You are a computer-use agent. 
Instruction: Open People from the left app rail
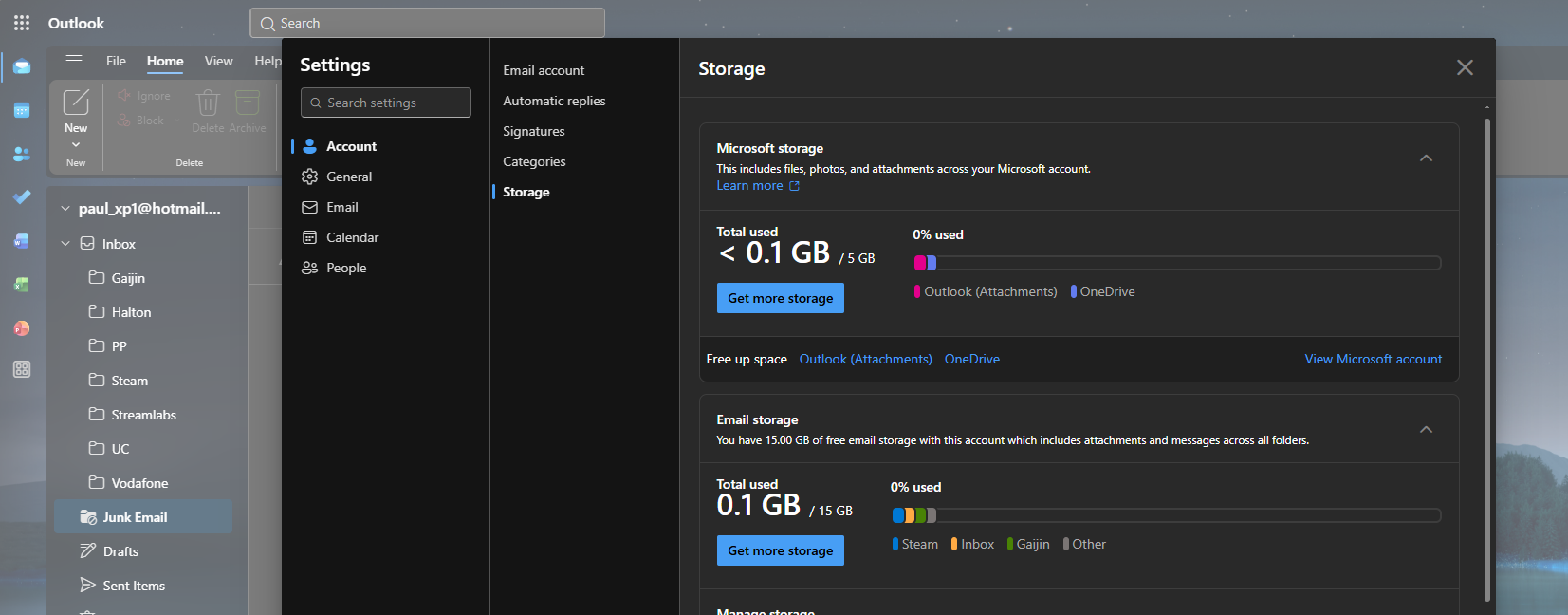[x=22, y=154]
